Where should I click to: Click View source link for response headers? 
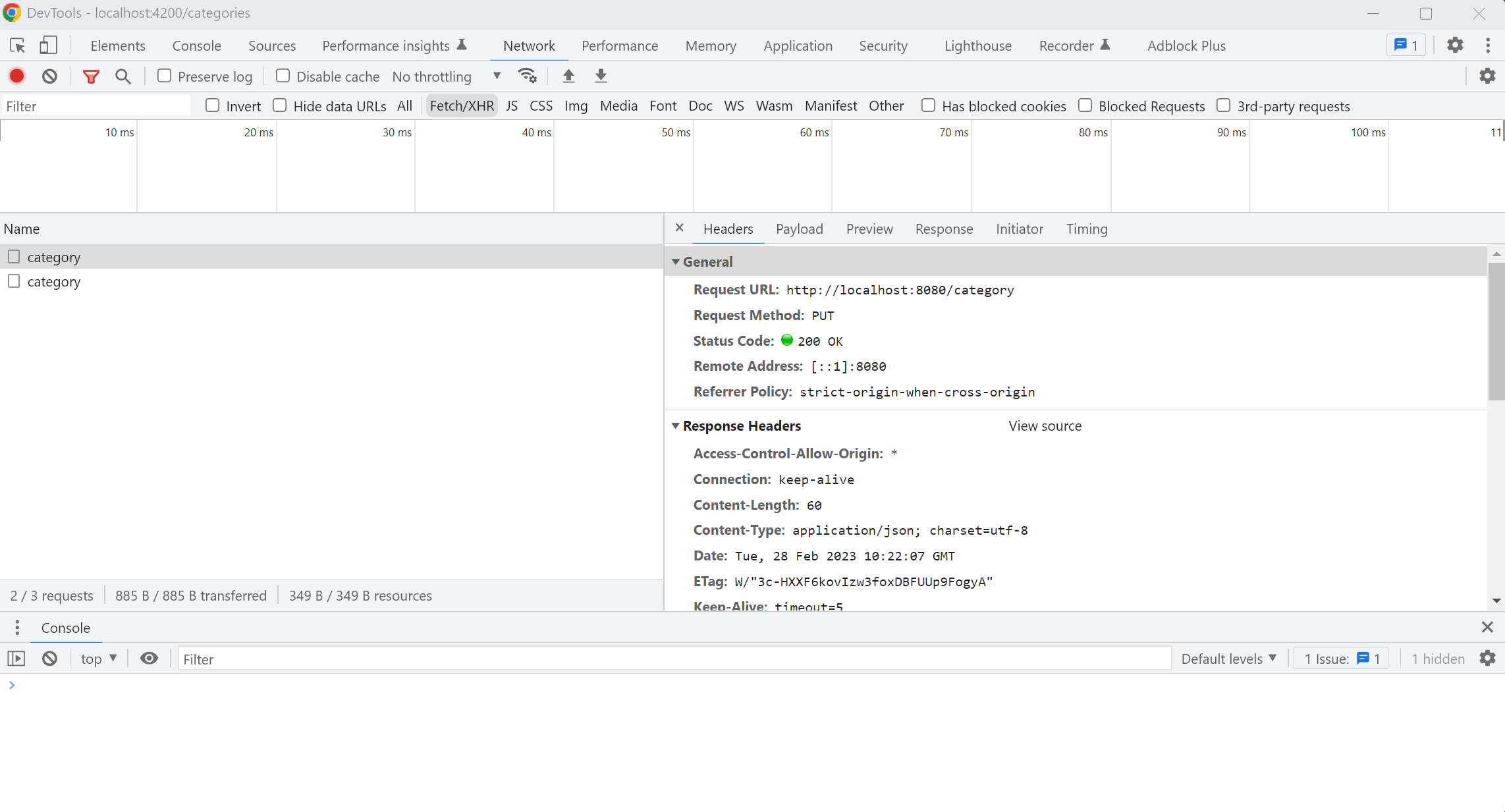pyautogui.click(x=1045, y=425)
